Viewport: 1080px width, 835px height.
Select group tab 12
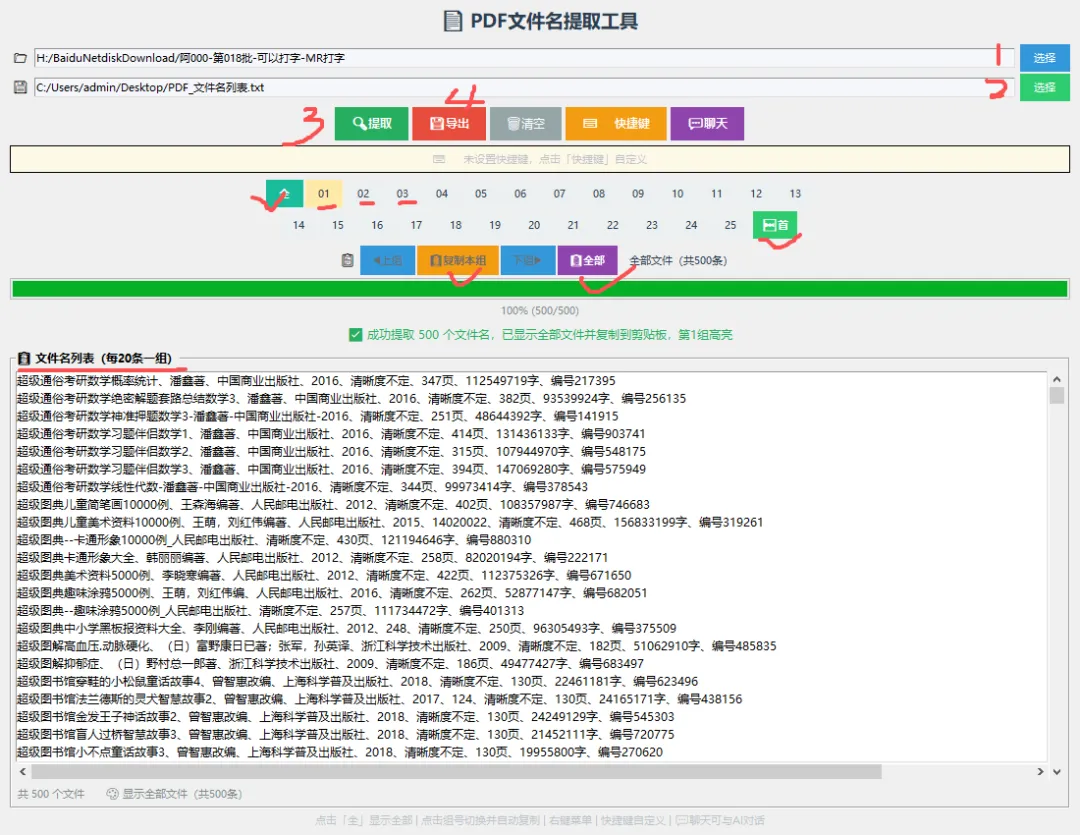756,194
